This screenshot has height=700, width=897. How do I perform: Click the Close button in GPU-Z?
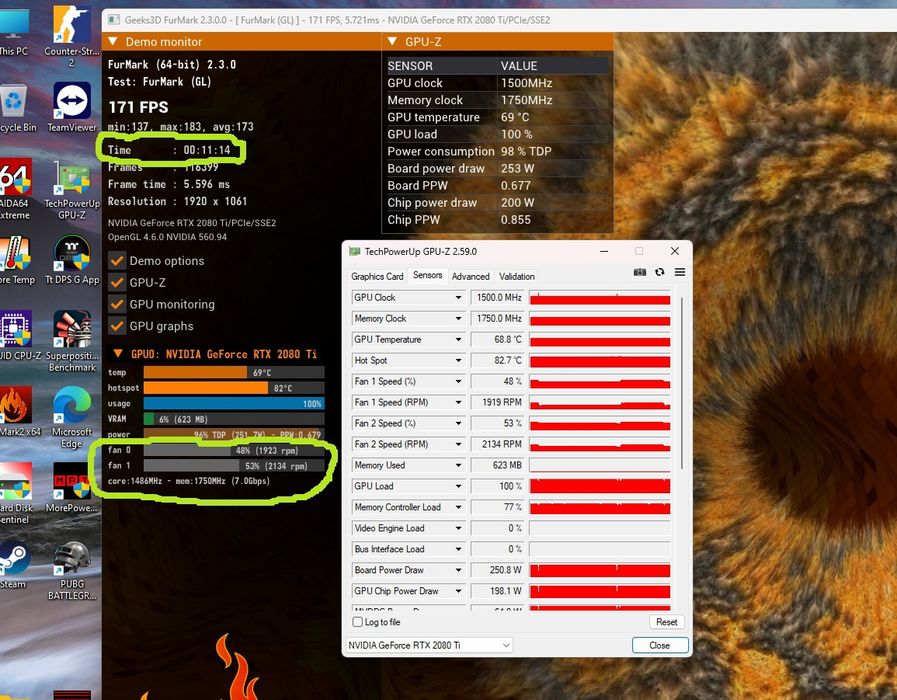660,645
